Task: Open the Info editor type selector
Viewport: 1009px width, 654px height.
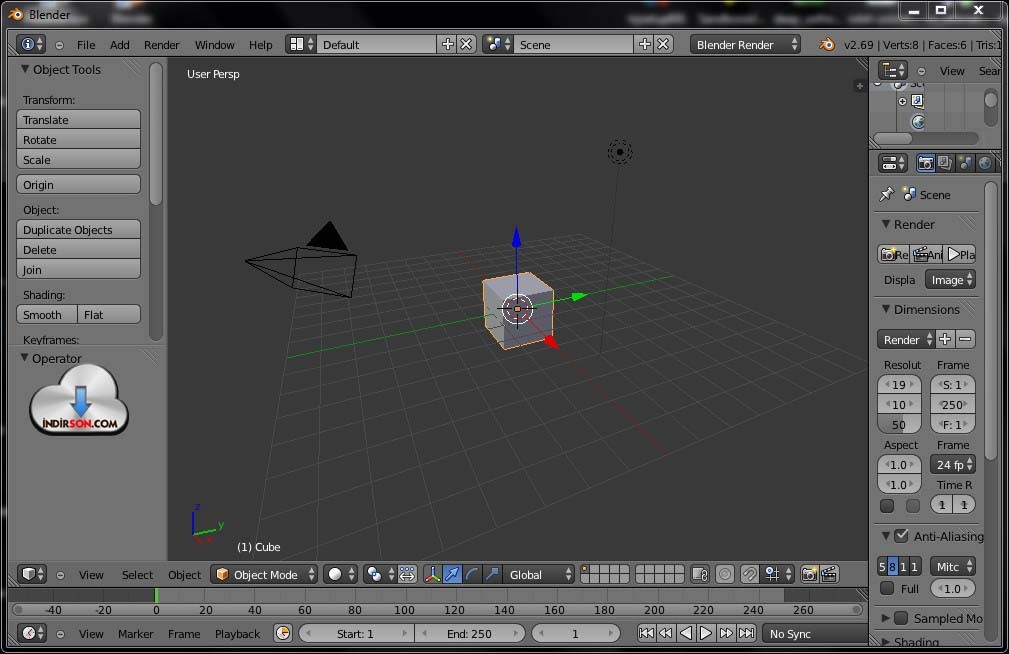Action: click(31, 44)
